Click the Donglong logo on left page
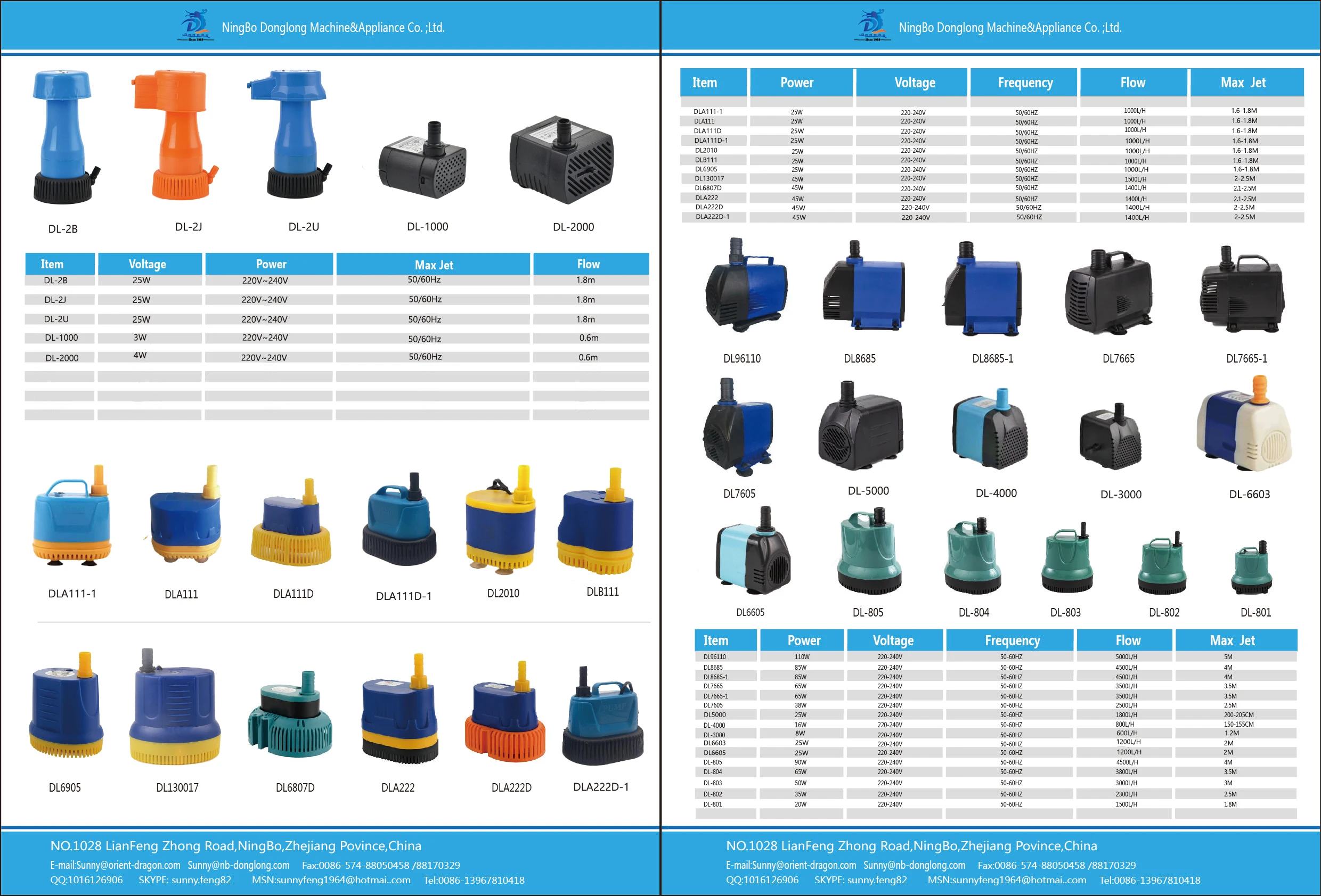Viewport: 1321px width, 896px height. point(195,26)
